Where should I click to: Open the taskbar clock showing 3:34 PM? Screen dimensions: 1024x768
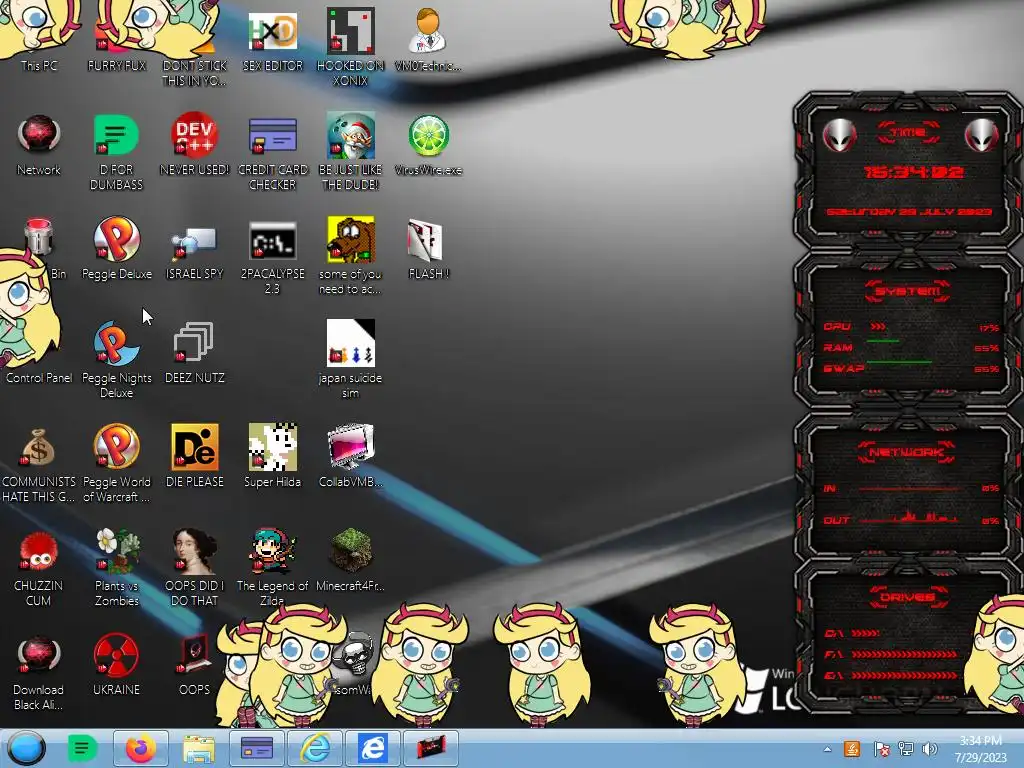pyautogui.click(x=980, y=749)
